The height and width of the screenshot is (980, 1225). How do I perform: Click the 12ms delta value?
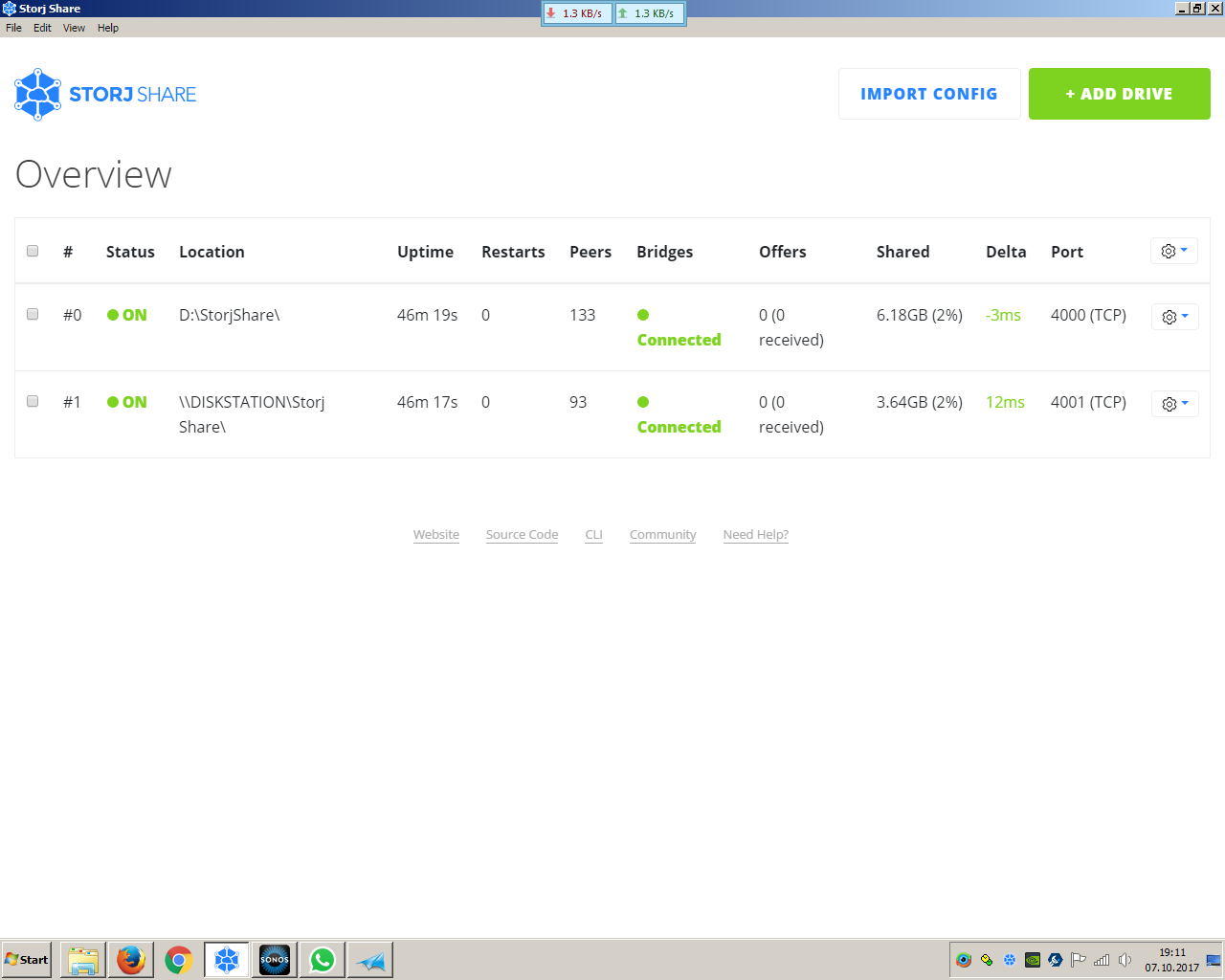[x=1005, y=402]
